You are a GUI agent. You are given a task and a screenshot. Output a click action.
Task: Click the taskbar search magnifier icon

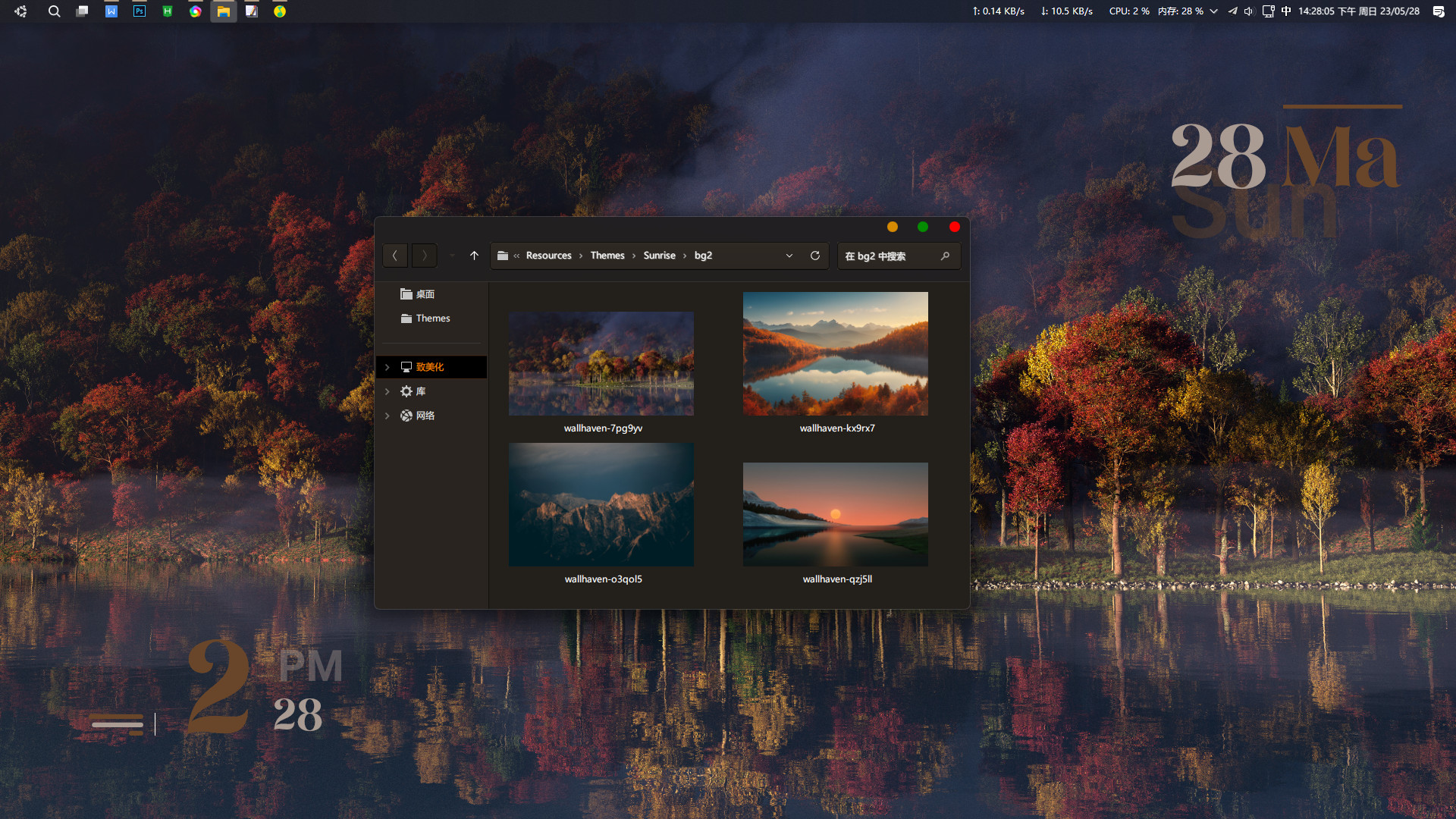point(54,11)
